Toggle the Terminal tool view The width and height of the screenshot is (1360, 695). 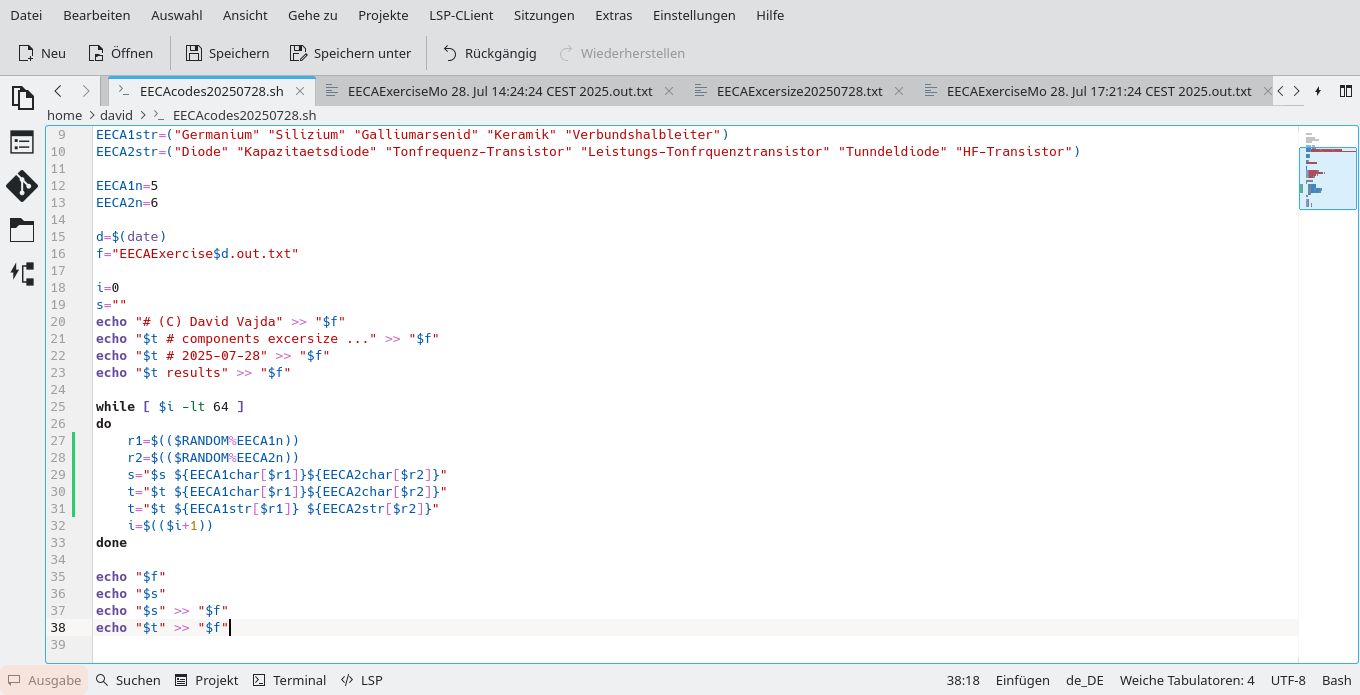coord(289,680)
